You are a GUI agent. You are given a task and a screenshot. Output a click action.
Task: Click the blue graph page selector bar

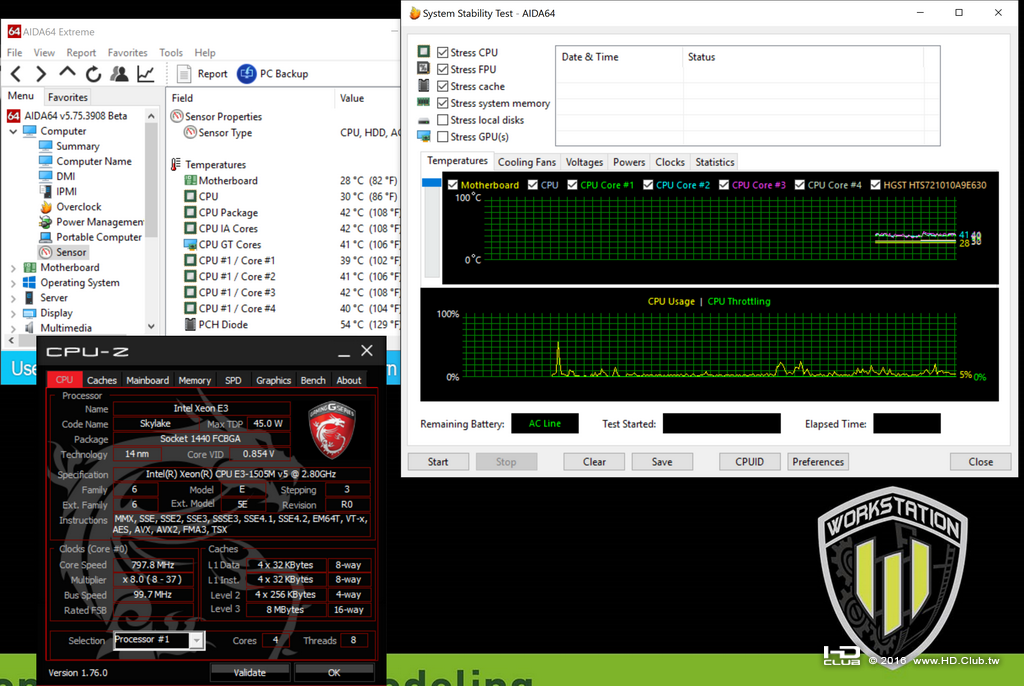pos(432,183)
